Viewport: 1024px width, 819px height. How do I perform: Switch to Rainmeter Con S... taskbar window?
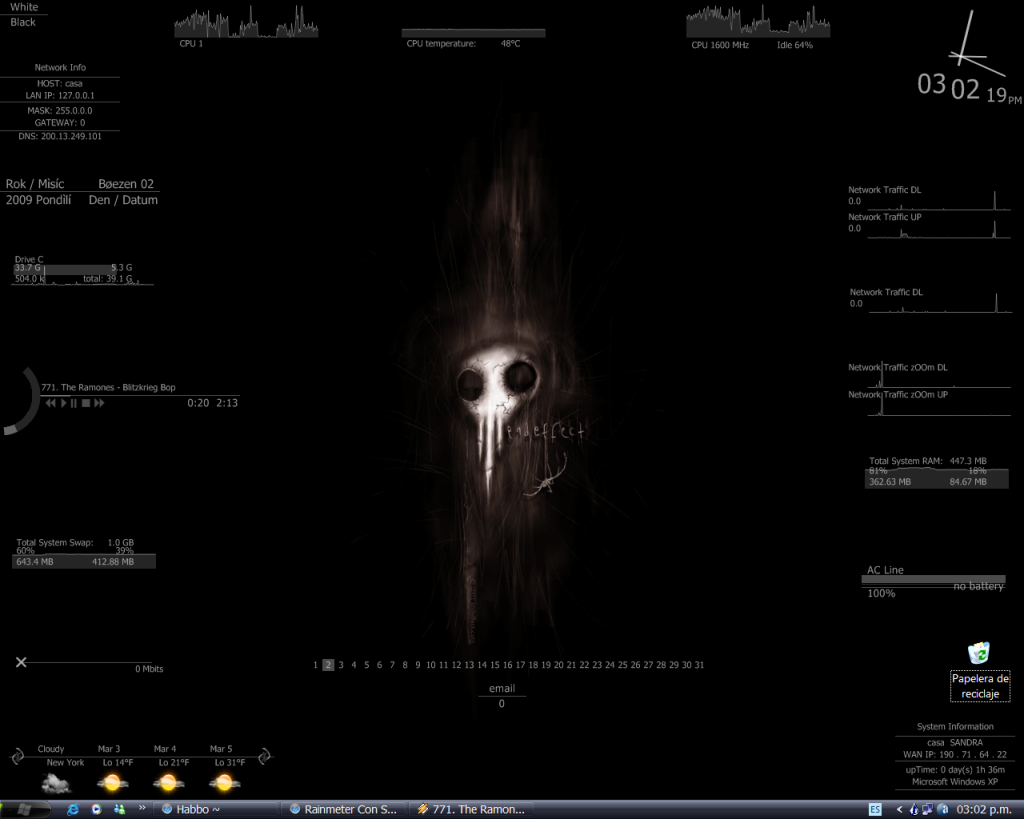pyautogui.click(x=344, y=809)
